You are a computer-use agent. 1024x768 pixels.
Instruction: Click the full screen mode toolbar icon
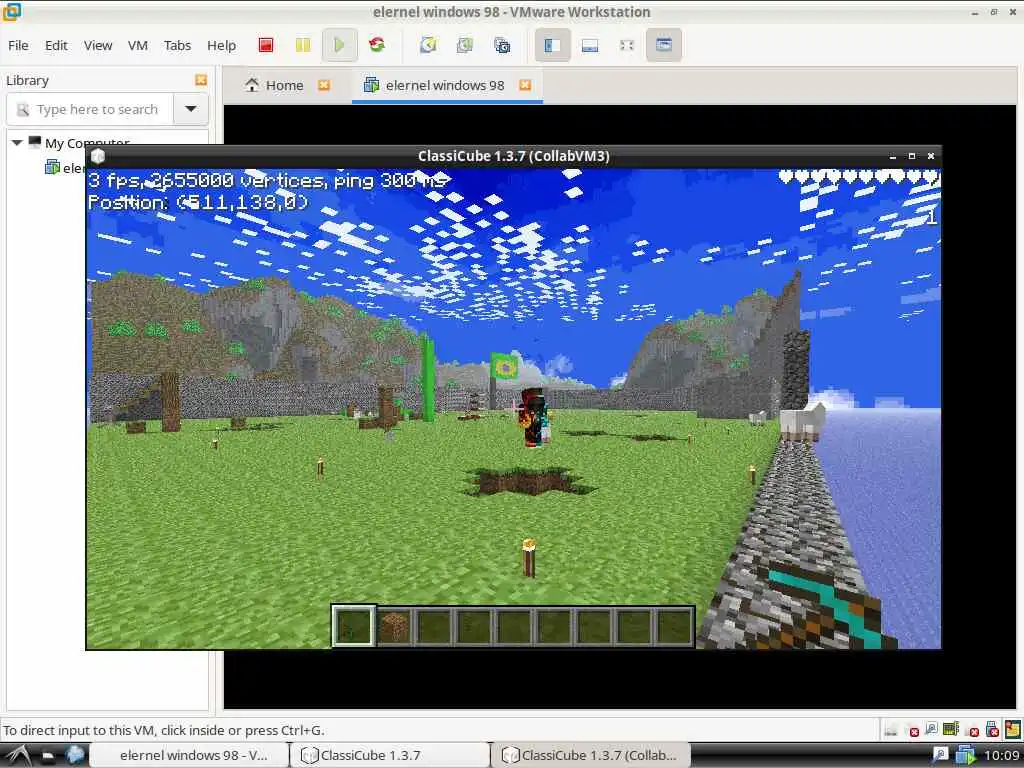627,45
